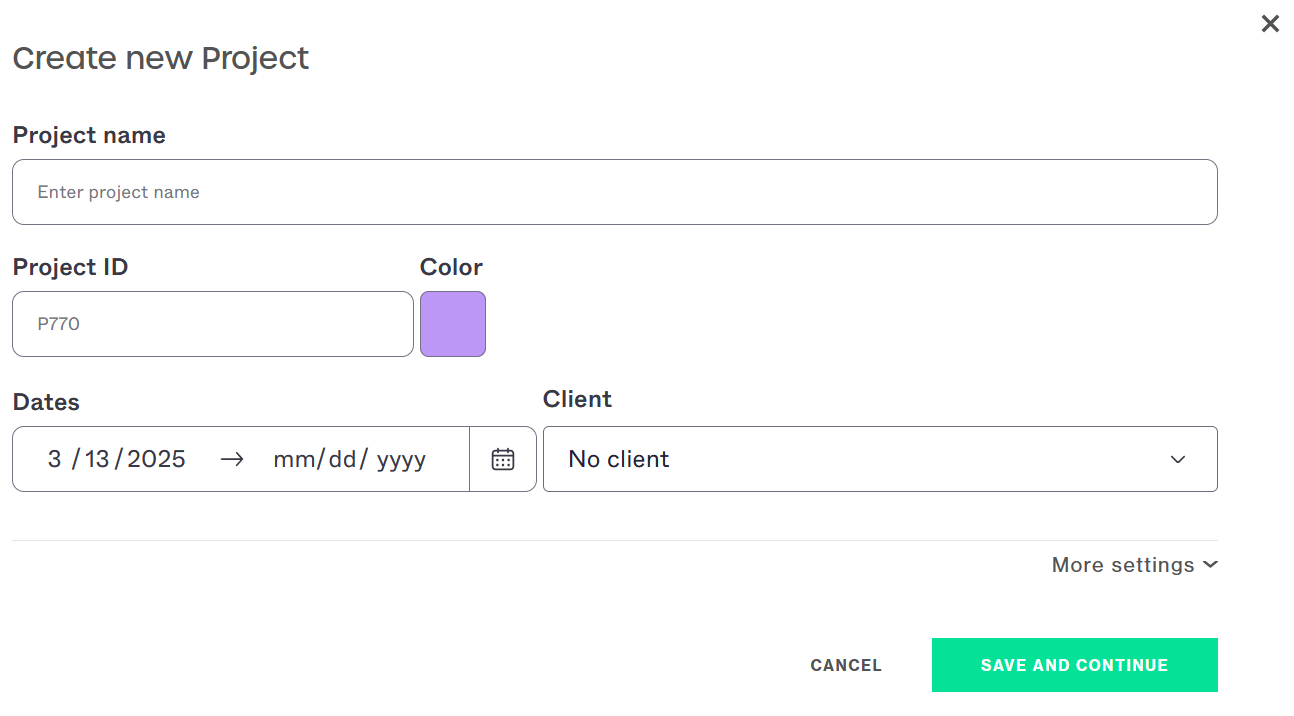This screenshot has height=716, width=1294.
Task: Select the end date dd placeholder
Action: tap(342, 459)
